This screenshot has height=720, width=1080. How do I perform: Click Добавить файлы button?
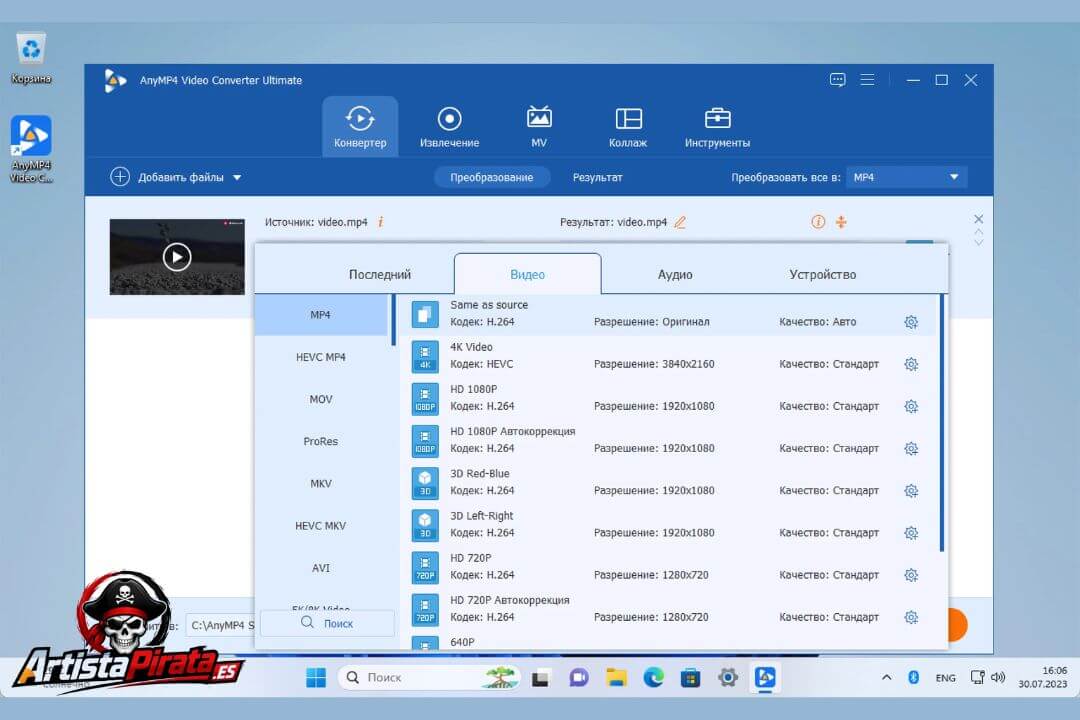click(167, 177)
